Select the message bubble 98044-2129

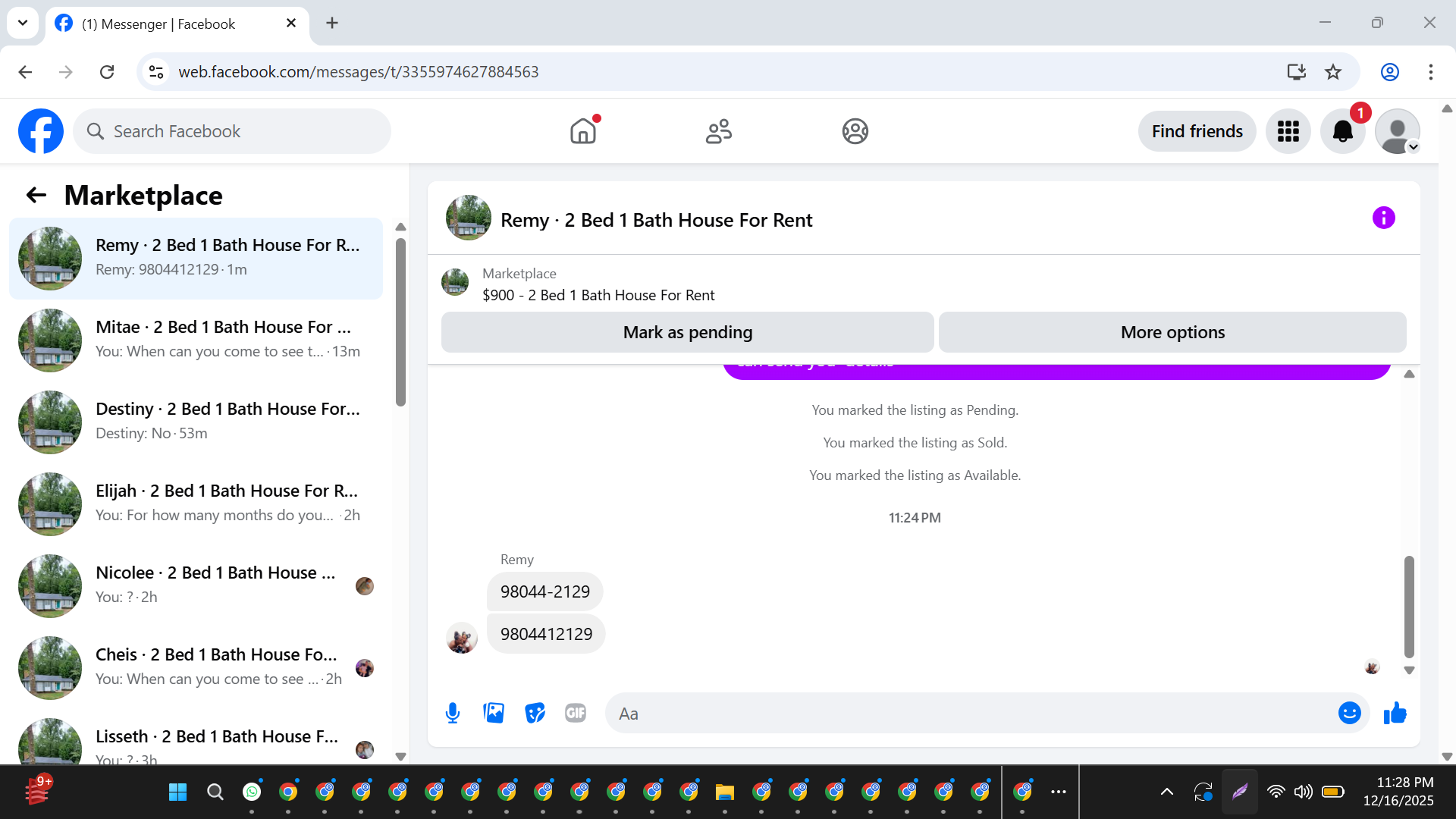tap(544, 591)
